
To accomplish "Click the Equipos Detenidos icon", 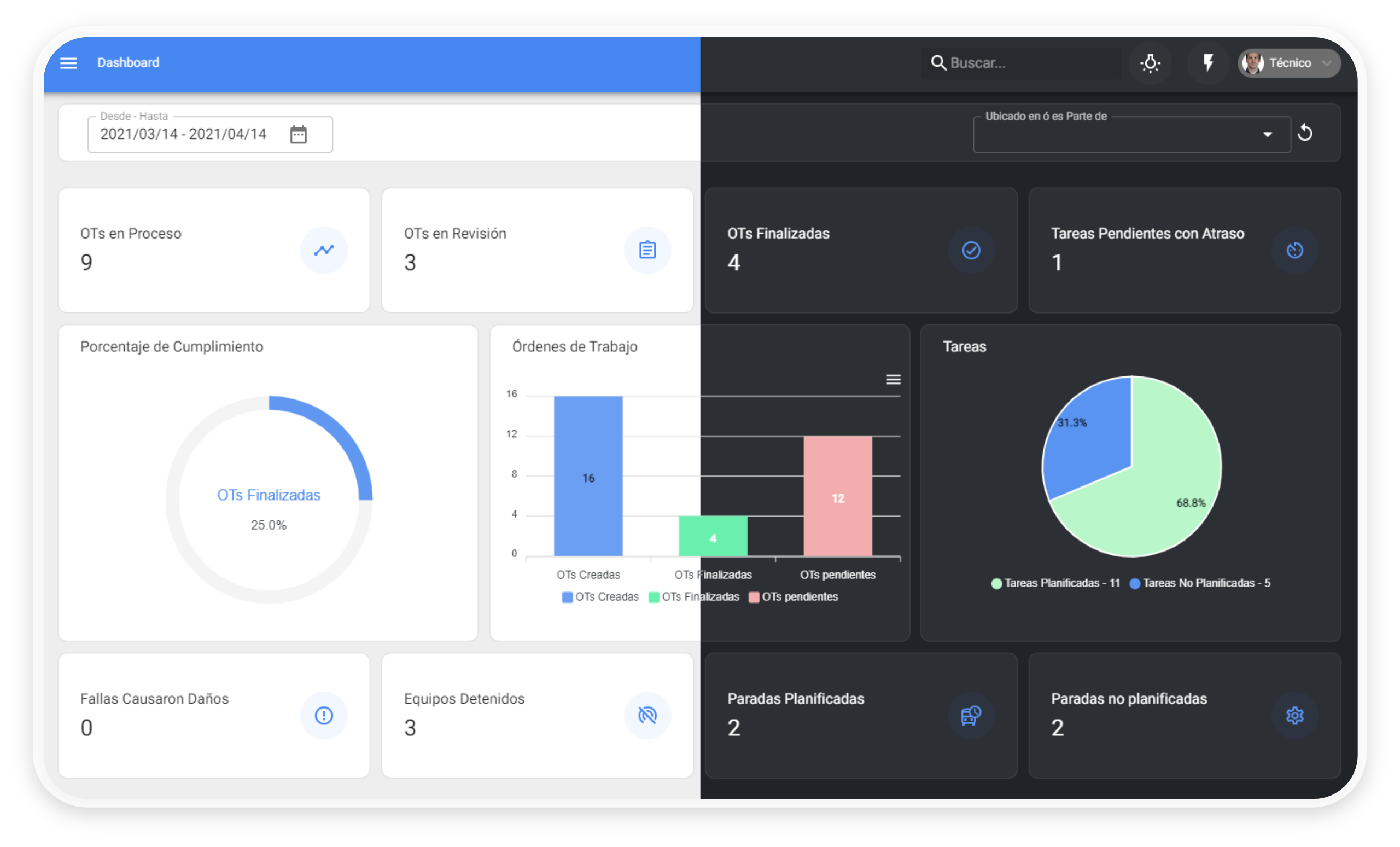I will tap(647, 715).
